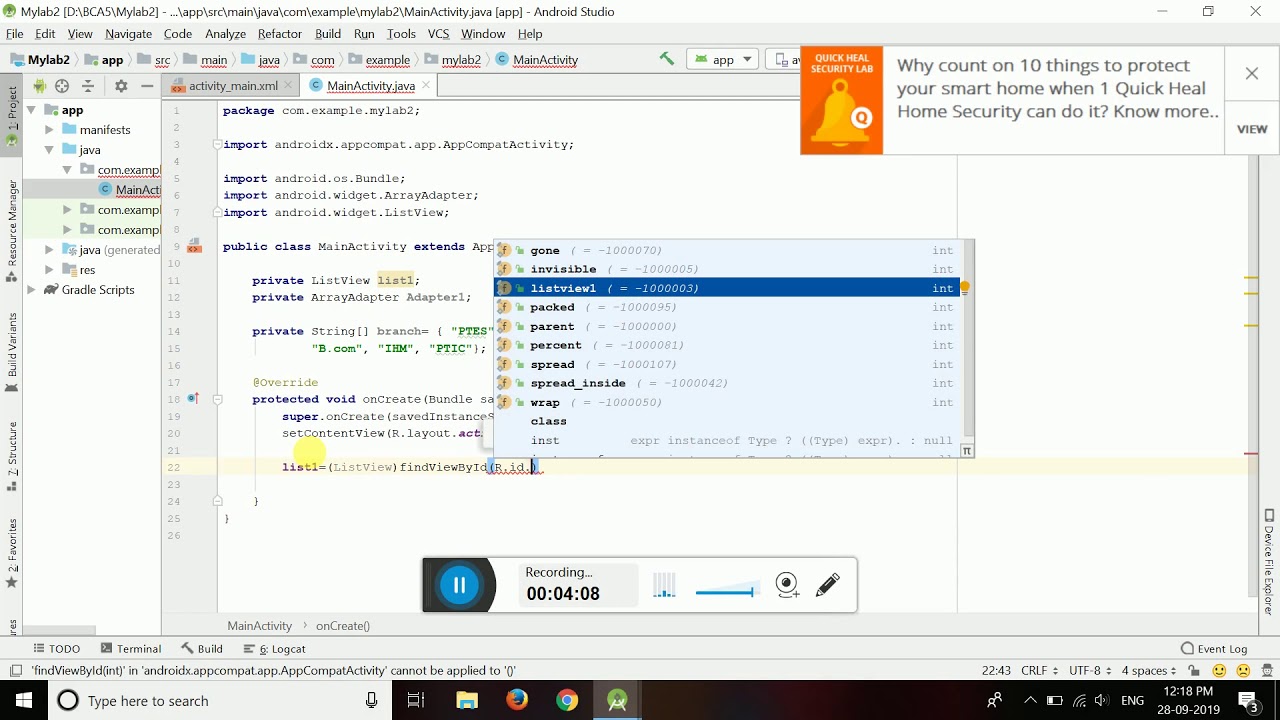The image size is (1280, 720).
Task: Open the Refactor menu
Action: click(280, 33)
